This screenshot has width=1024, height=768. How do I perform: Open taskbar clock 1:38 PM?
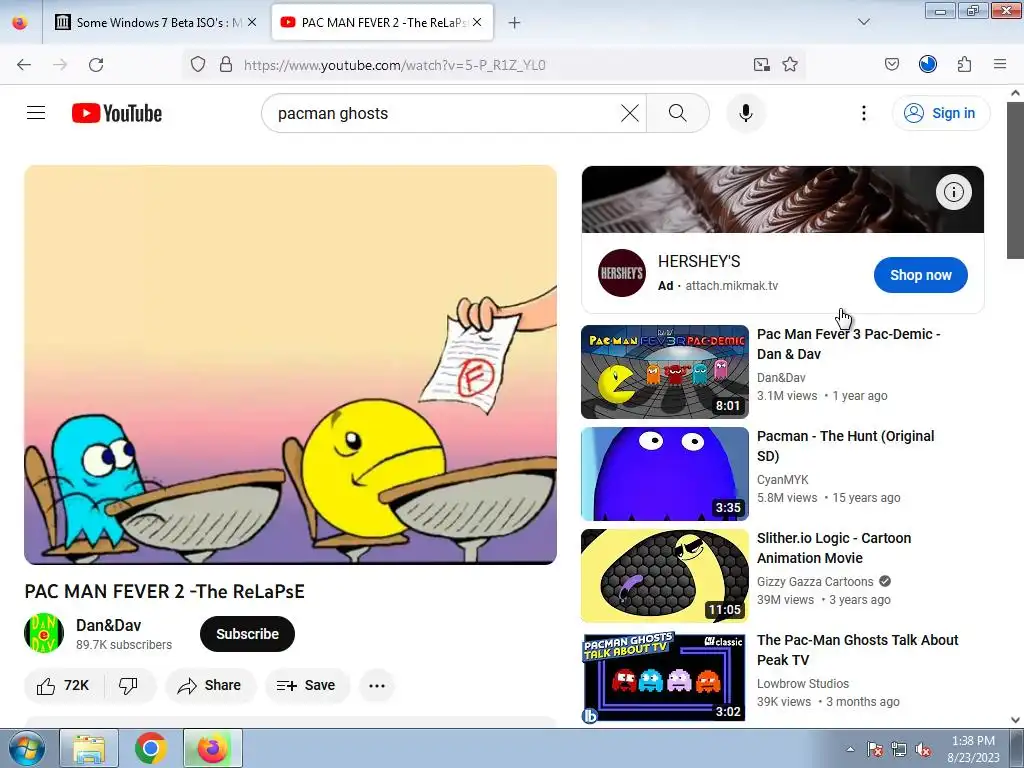click(x=973, y=749)
